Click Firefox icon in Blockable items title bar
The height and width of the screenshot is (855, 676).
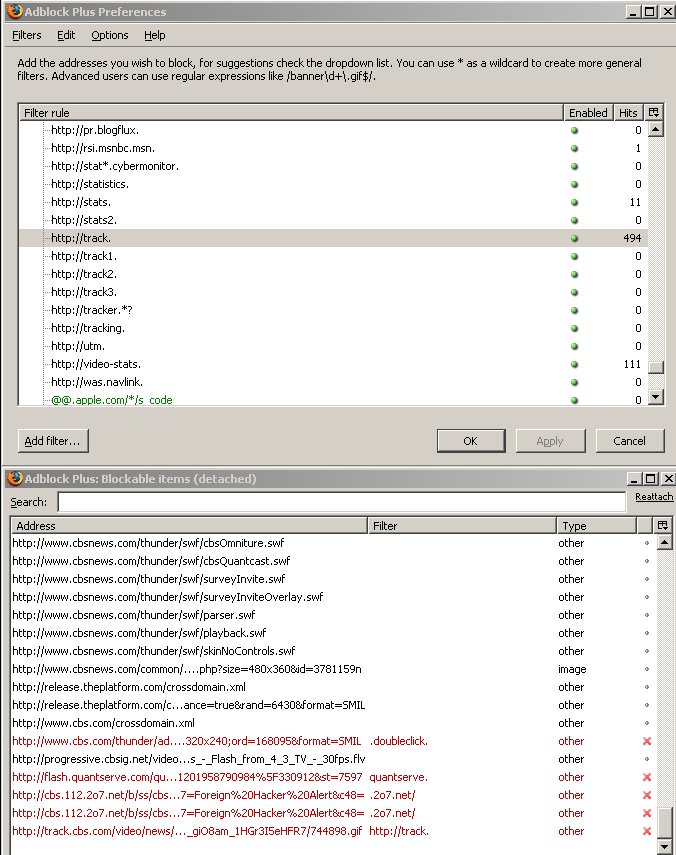[x=15, y=478]
